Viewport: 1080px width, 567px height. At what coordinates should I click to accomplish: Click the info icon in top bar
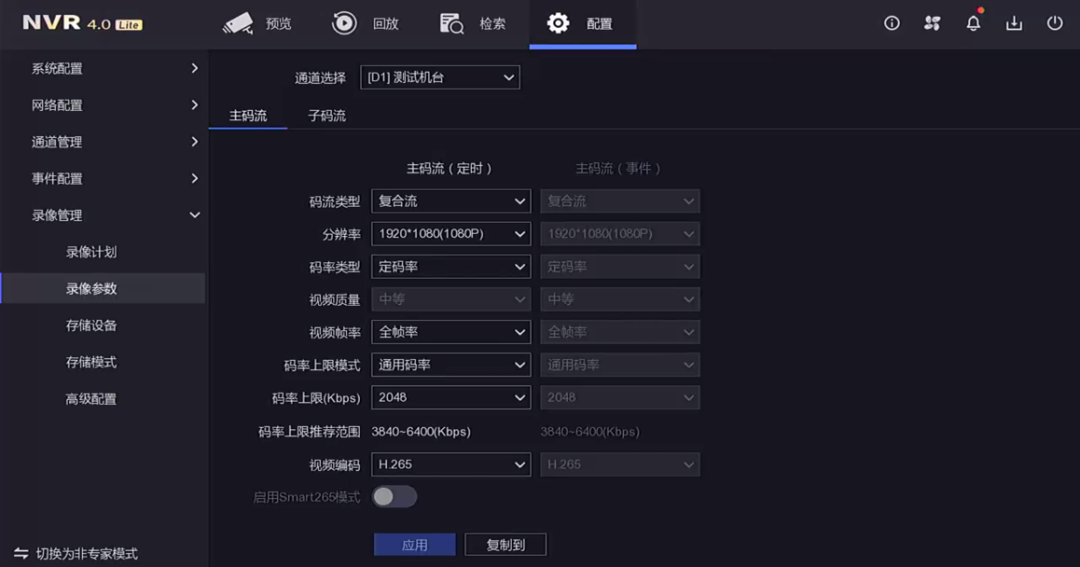(892, 23)
